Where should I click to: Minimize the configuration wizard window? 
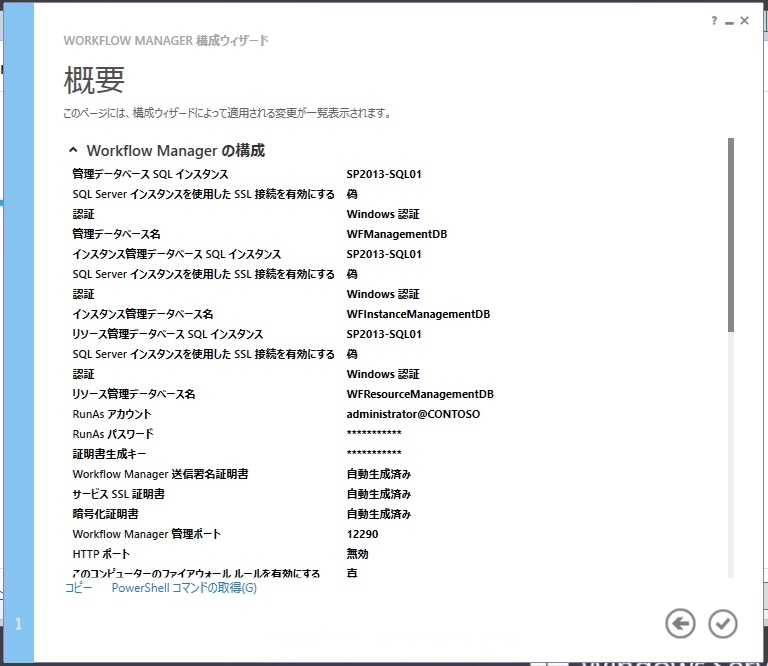(729, 22)
